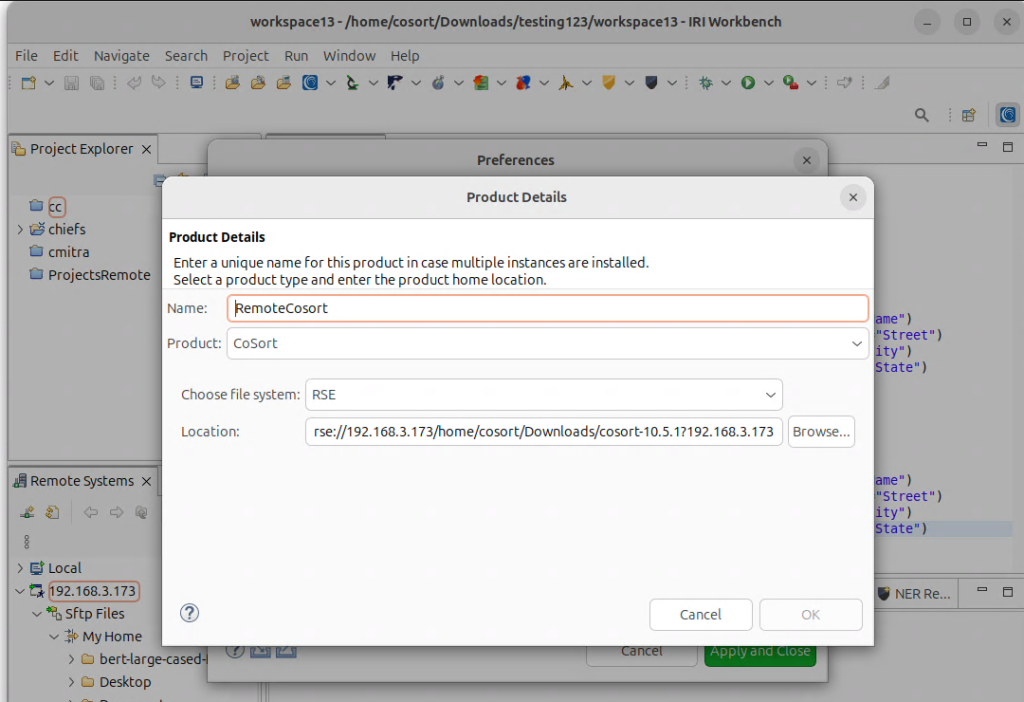Open the Product dropdown showing CoSort
Viewport: 1024px width, 702px height.
pyautogui.click(x=547, y=343)
